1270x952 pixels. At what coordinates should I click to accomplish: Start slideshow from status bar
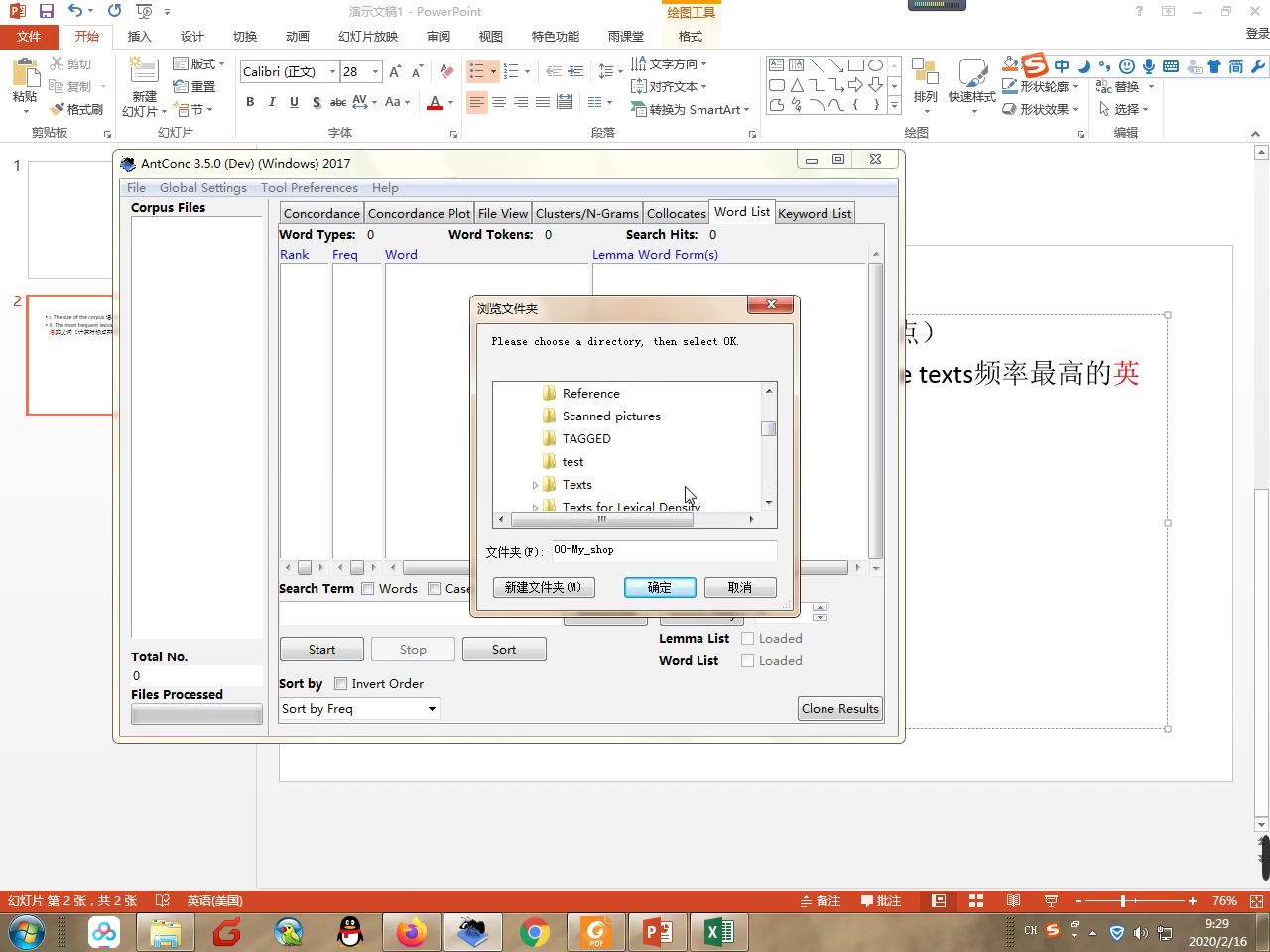(1051, 901)
